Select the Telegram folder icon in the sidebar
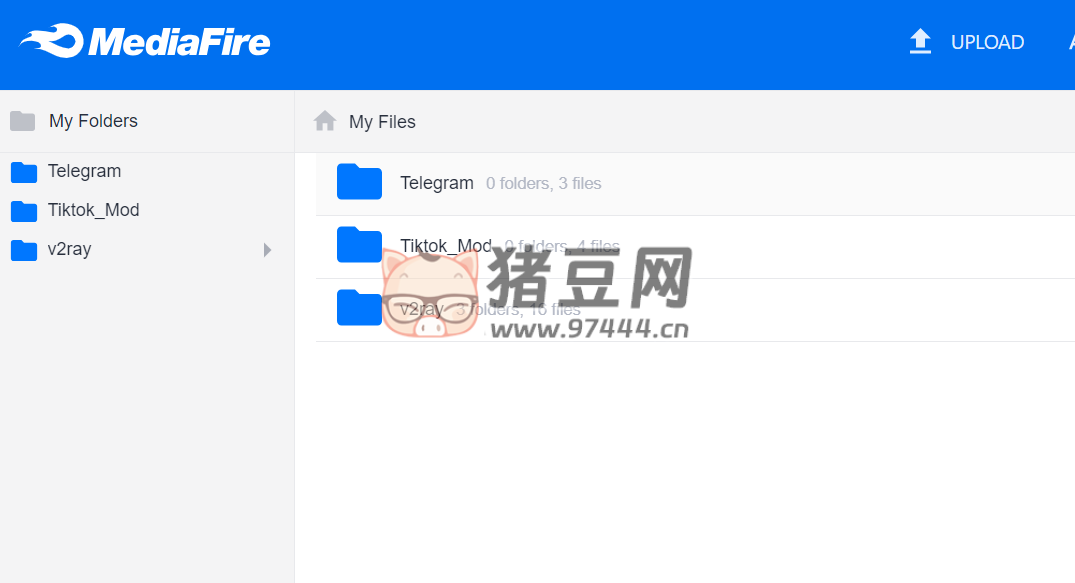This screenshot has height=583, width=1075. 23,171
